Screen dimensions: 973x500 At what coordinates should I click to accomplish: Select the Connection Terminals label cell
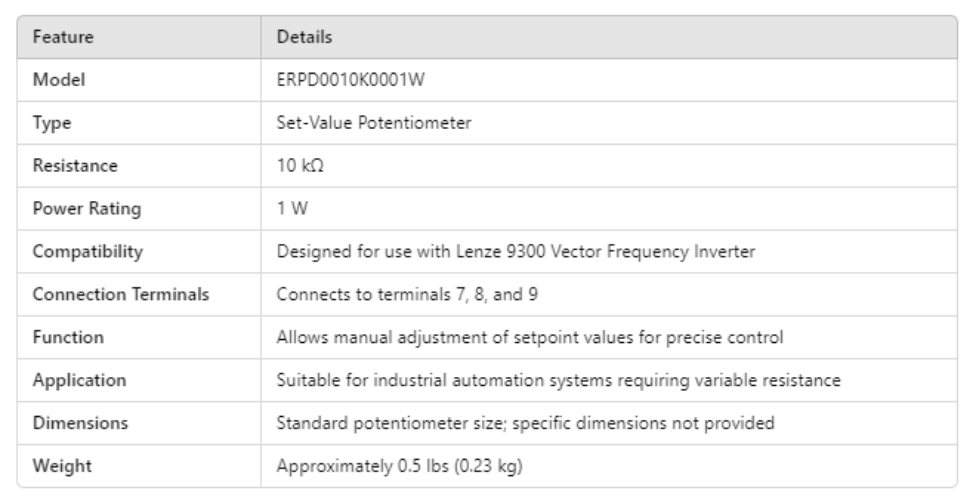click(121, 295)
